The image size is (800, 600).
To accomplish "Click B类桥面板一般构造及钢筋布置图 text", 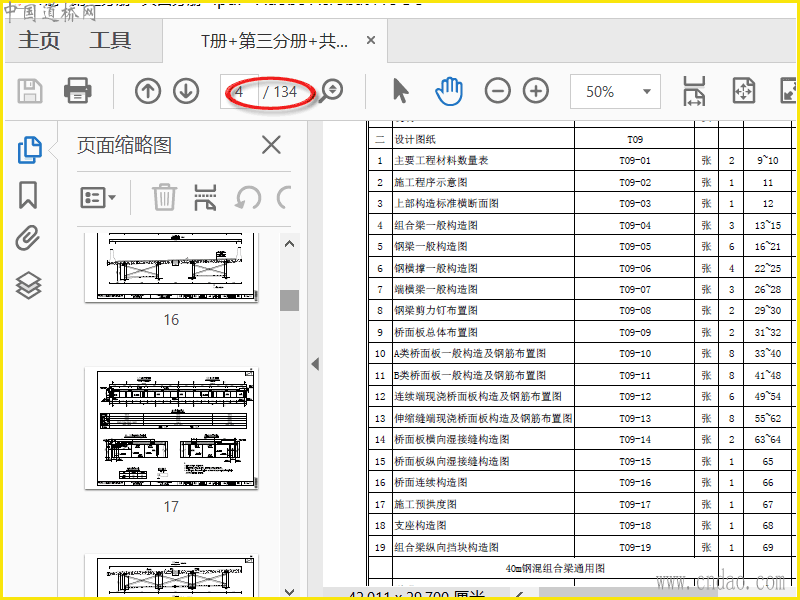I will pyautogui.click(x=470, y=376).
